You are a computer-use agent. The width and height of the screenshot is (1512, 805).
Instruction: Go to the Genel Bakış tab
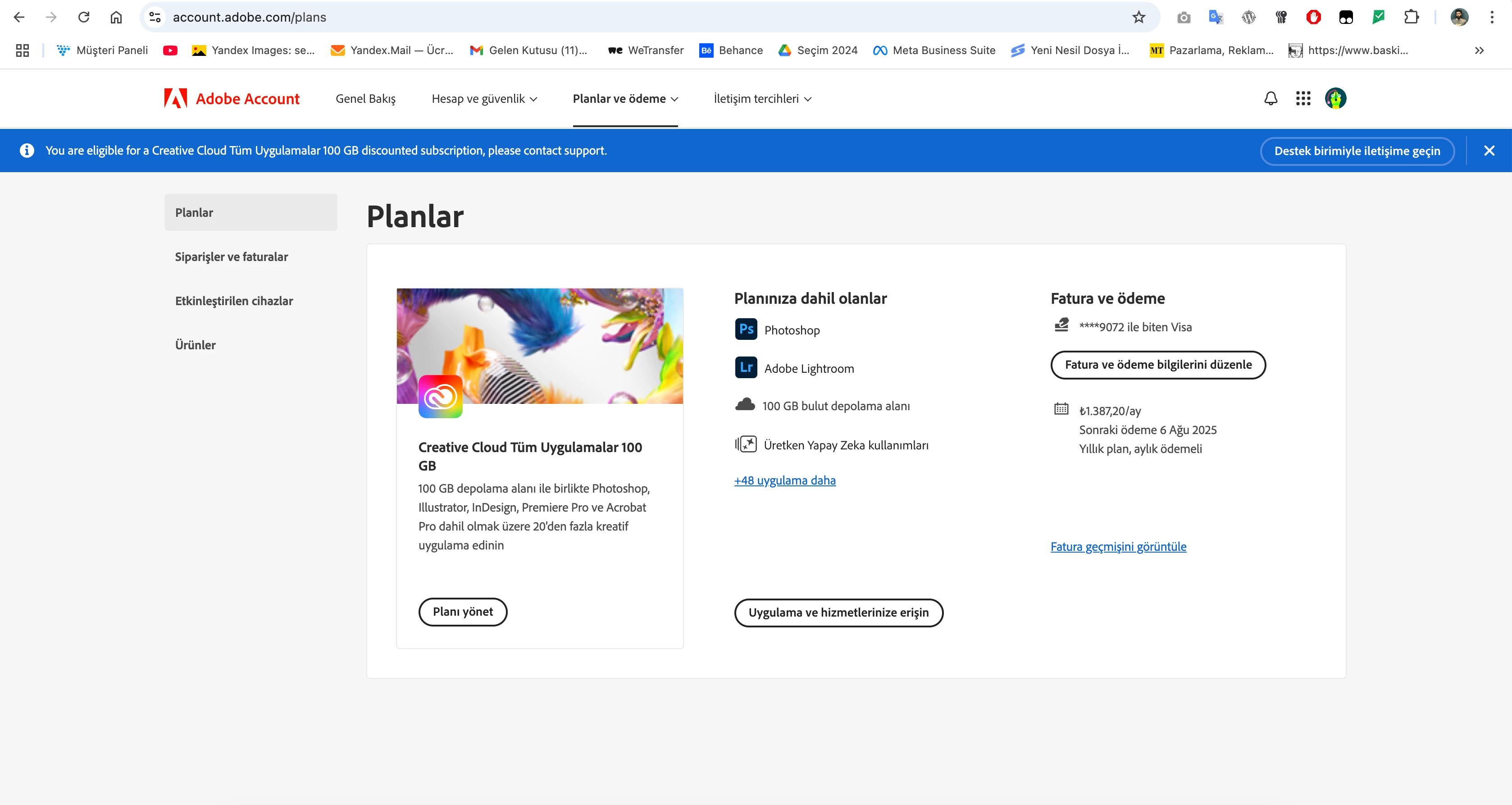(x=365, y=99)
